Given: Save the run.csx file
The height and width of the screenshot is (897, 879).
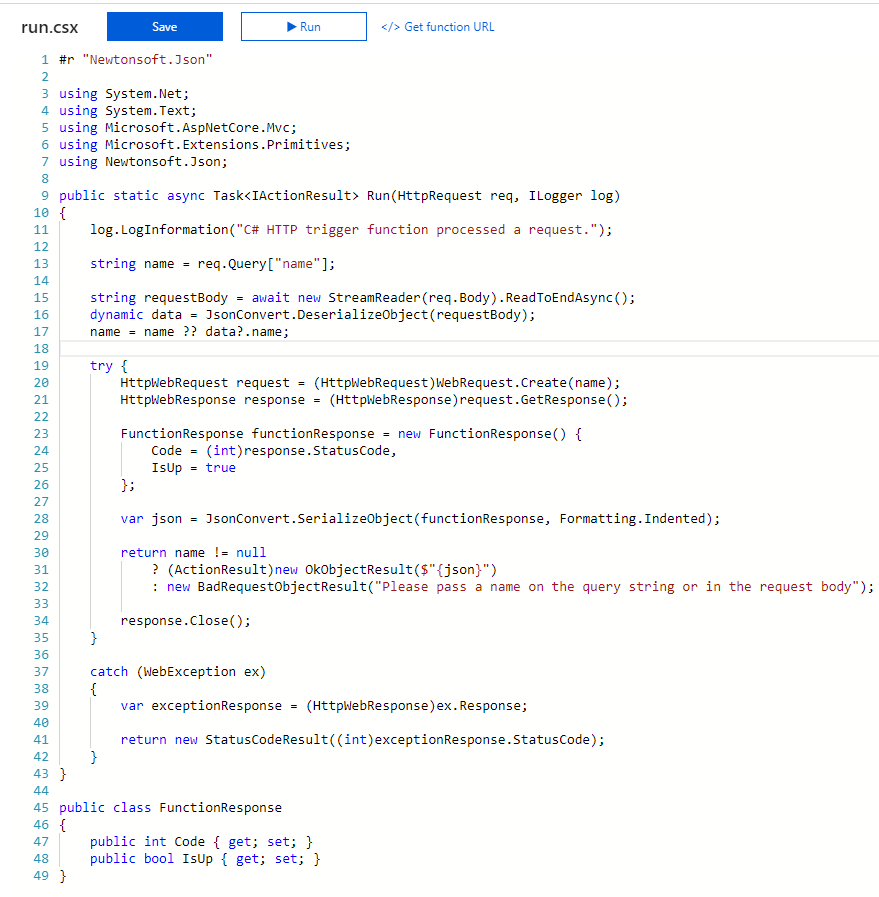Looking at the screenshot, I should click(x=164, y=27).
